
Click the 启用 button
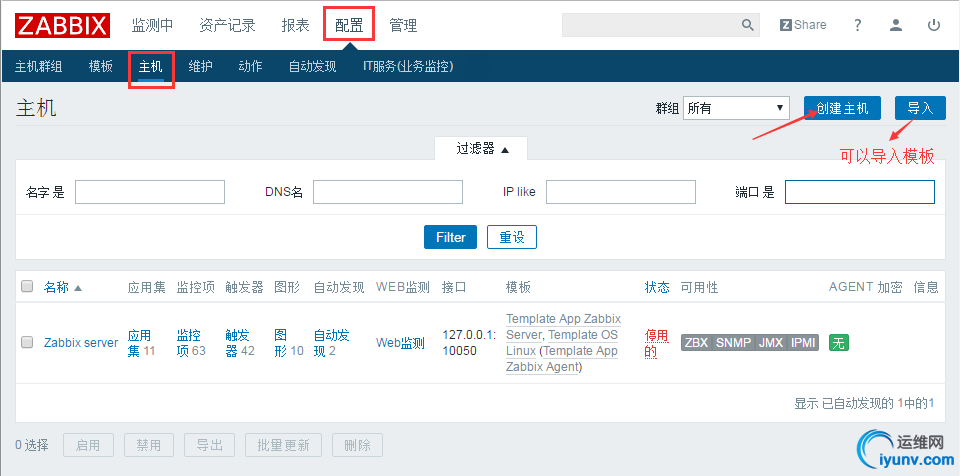tap(88, 445)
